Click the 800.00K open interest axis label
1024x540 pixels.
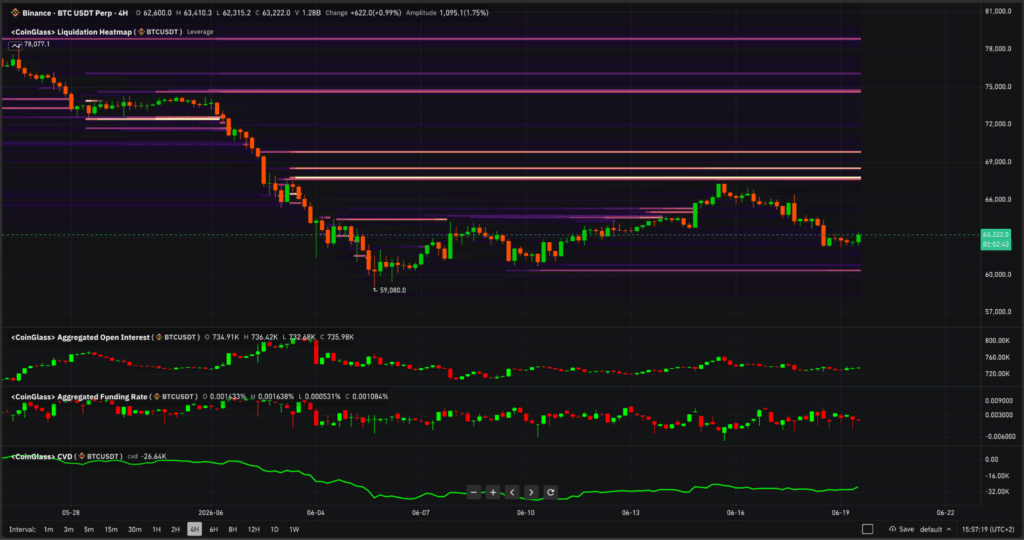click(998, 340)
